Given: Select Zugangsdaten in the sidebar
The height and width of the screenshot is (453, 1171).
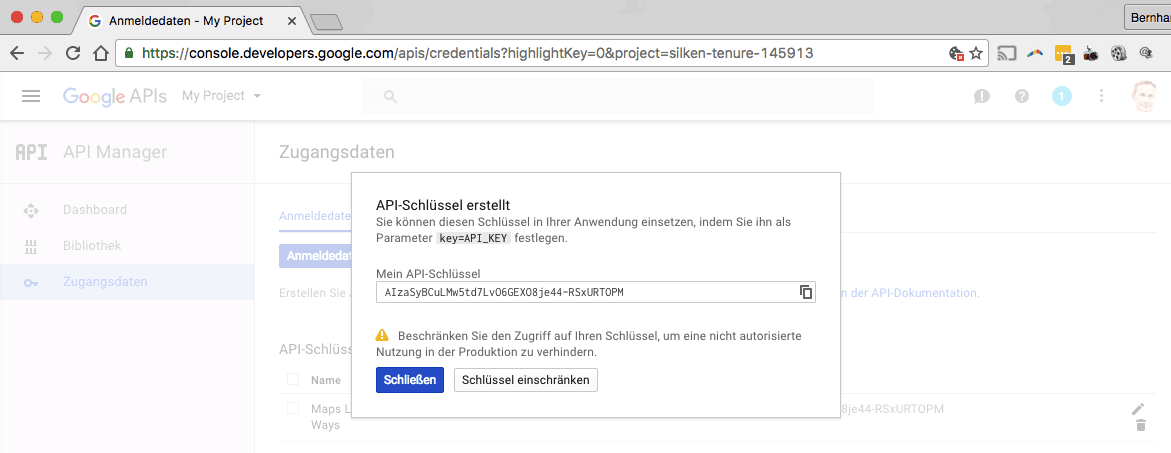Looking at the screenshot, I should (x=127, y=282).
